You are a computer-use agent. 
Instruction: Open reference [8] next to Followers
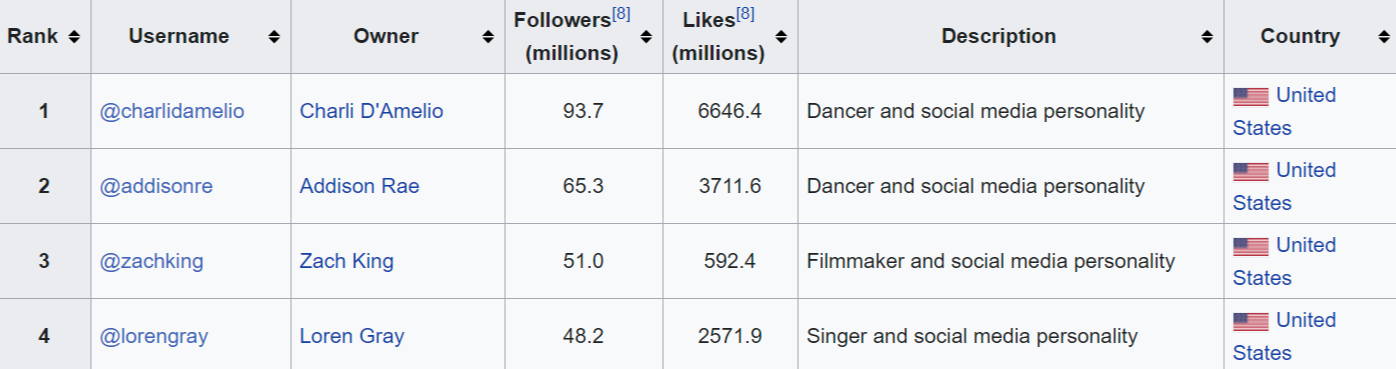click(x=621, y=14)
